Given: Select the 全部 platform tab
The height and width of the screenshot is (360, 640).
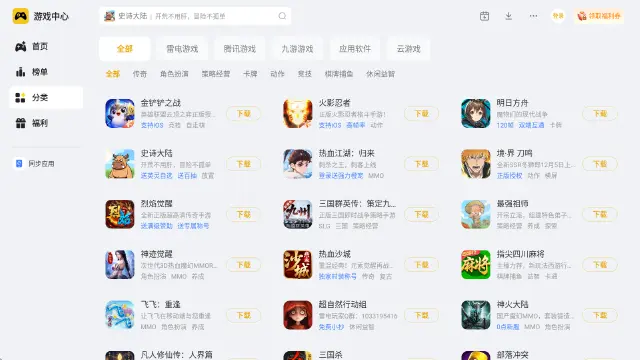Looking at the screenshot, I should (x=124, y=49).
